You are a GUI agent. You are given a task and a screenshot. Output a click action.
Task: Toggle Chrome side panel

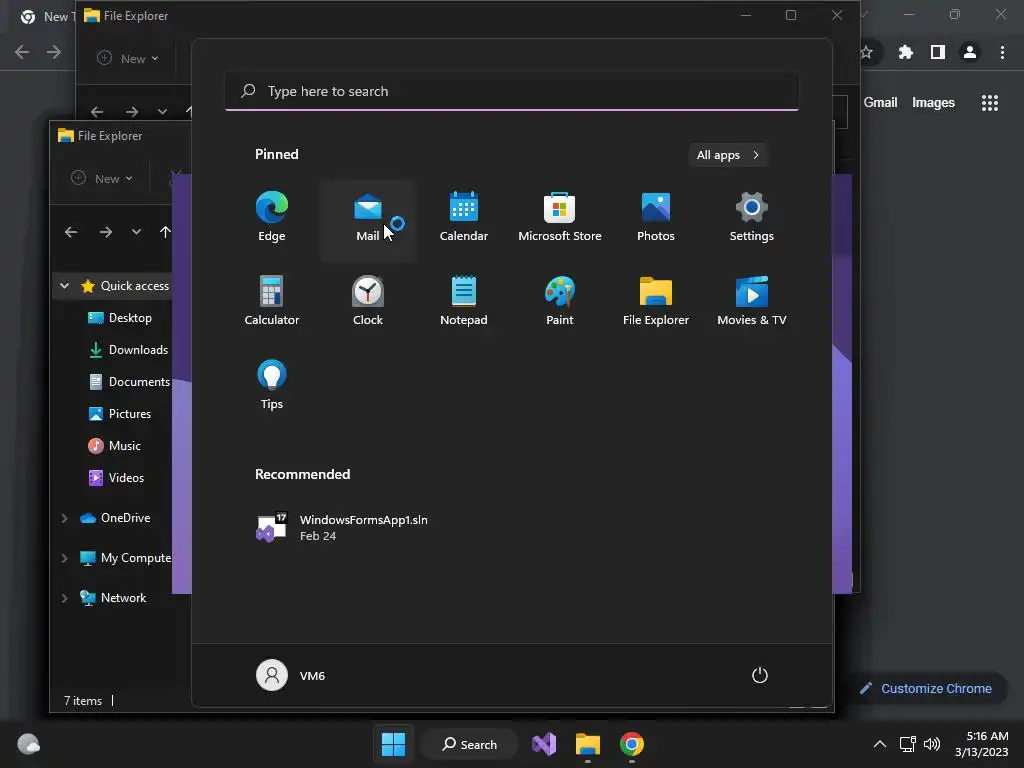click(x=938, y=52)
